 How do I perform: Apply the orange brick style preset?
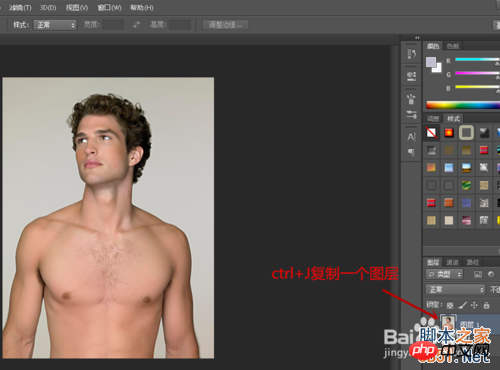pos(449,203)
